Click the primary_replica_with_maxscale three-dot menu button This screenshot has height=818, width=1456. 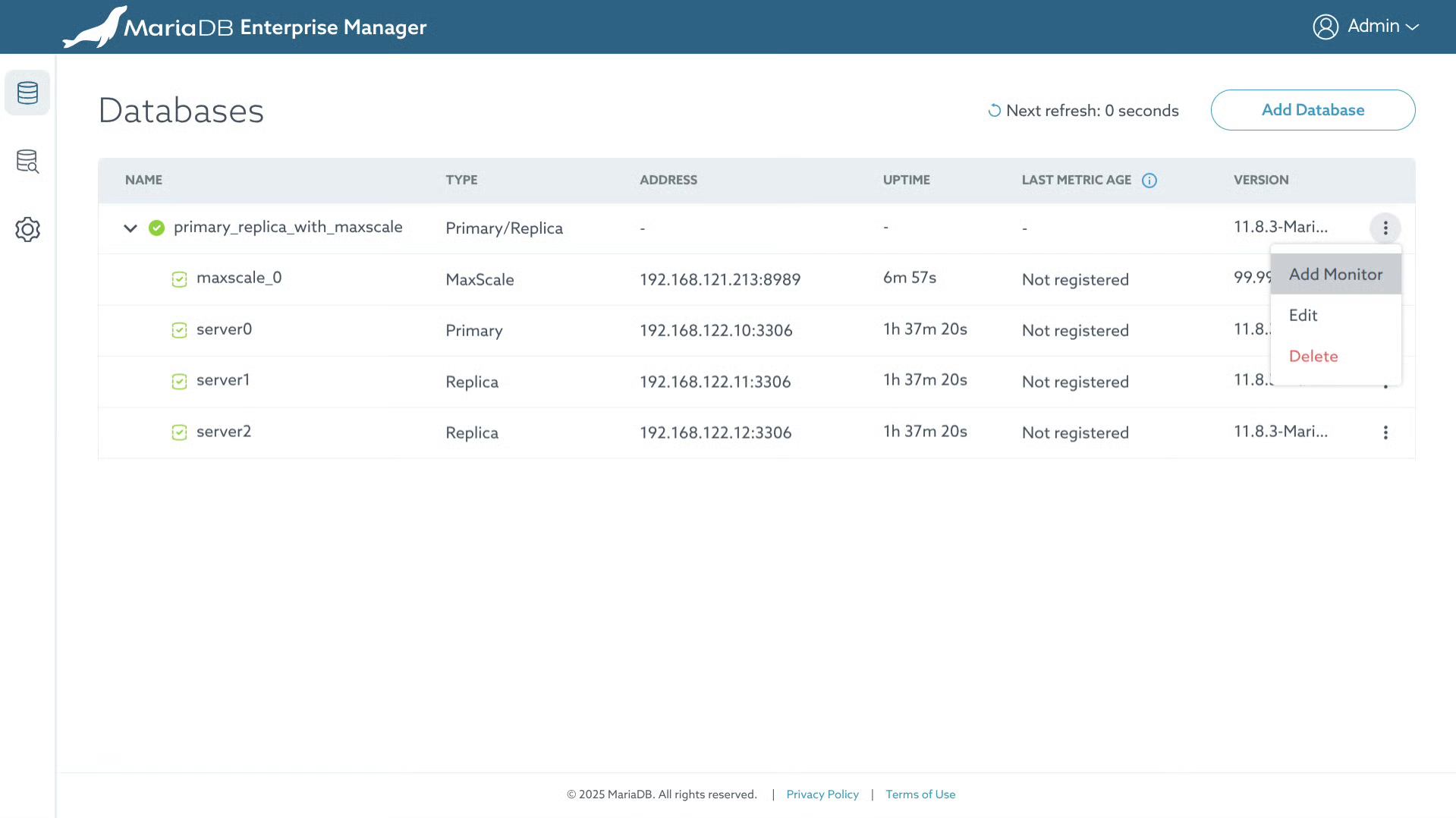click(x=1385, y=228)
